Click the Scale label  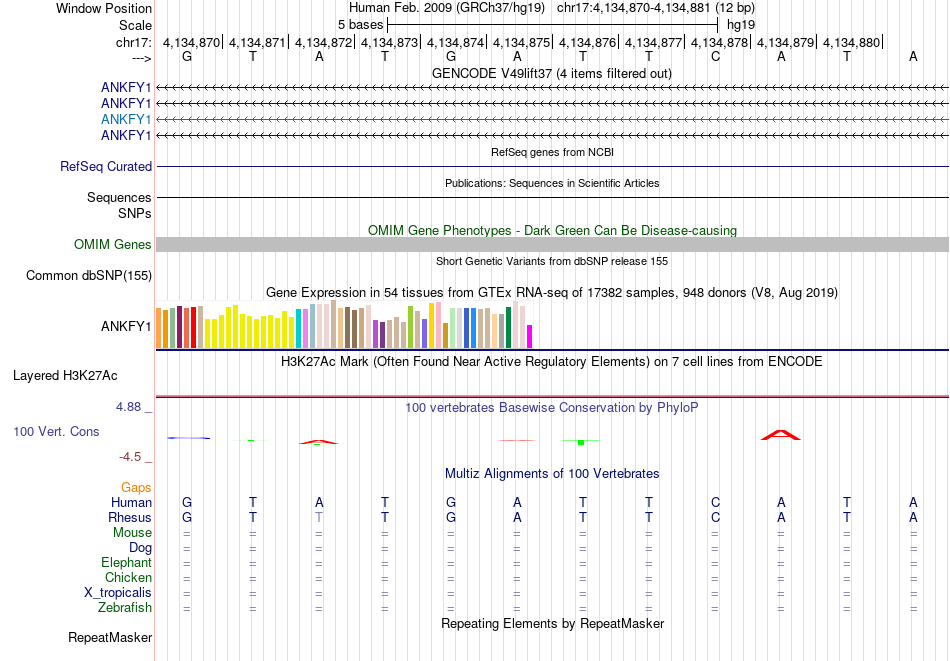point(136,25)
